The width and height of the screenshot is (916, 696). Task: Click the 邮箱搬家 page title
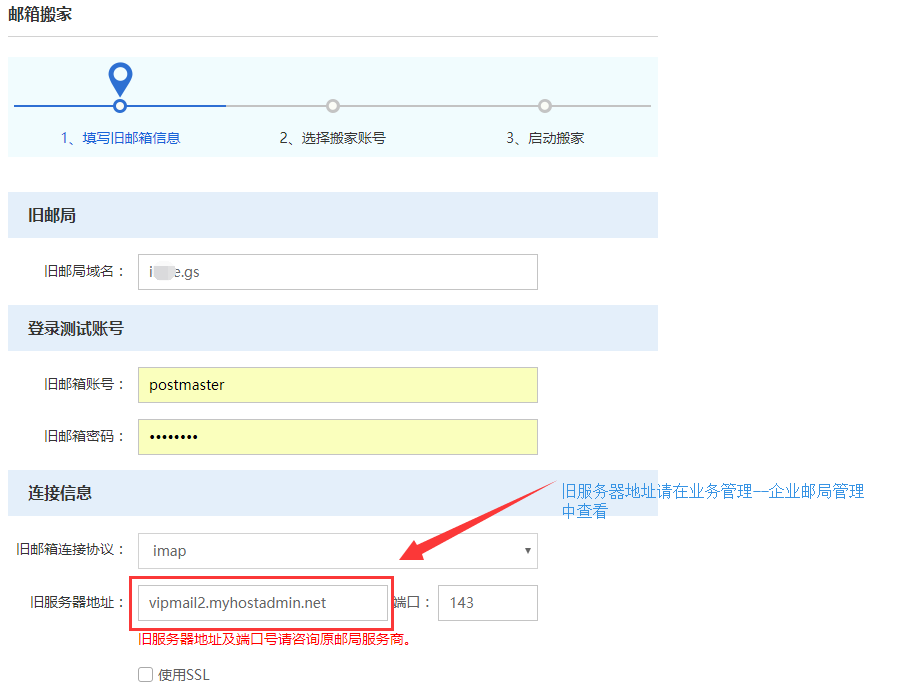[x=40, y=15]
